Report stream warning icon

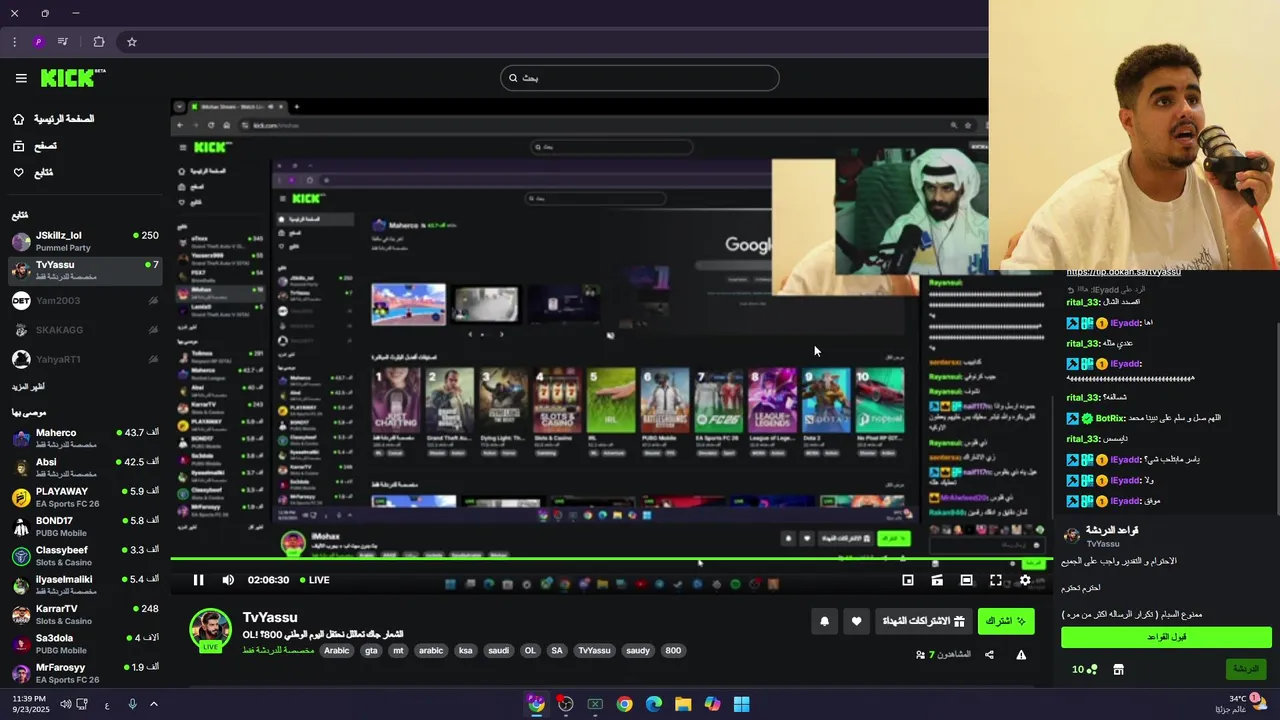(1021, 655)
